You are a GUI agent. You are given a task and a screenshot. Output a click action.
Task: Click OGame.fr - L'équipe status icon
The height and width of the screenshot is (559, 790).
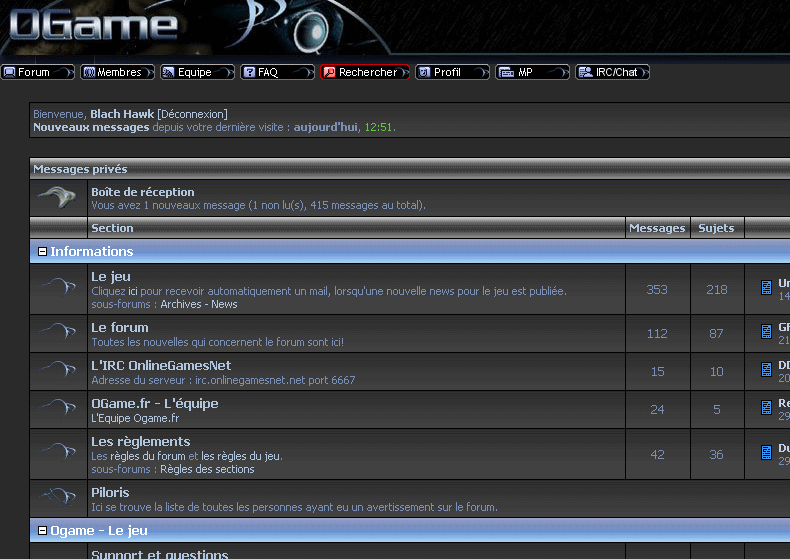[58, 407]
